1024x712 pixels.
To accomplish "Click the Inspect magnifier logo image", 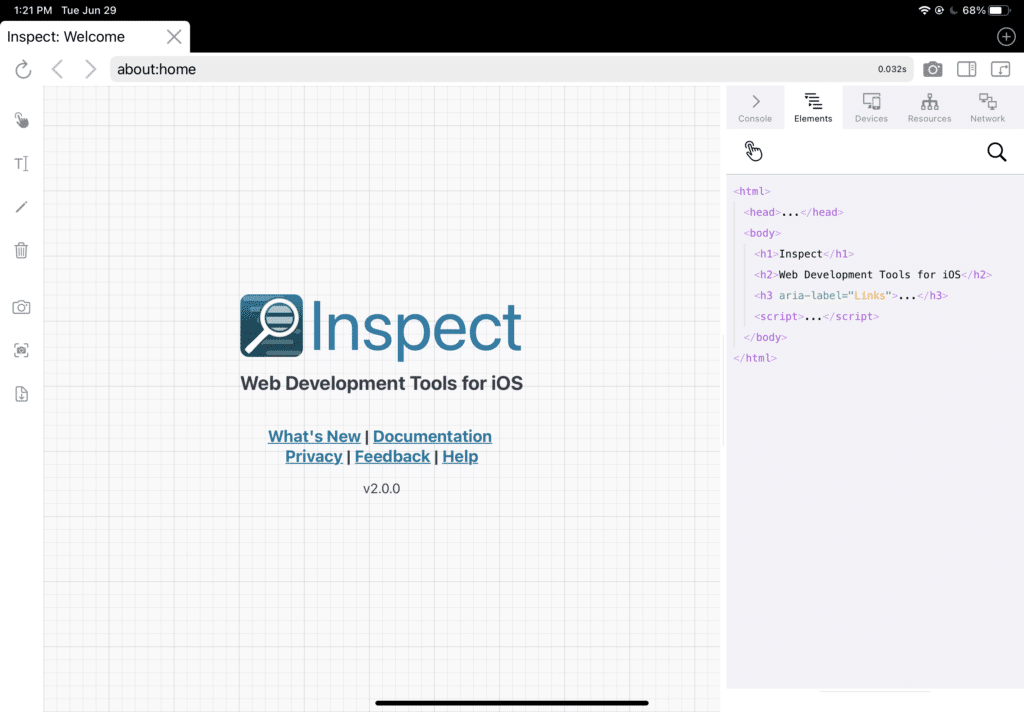I will 271,325.
